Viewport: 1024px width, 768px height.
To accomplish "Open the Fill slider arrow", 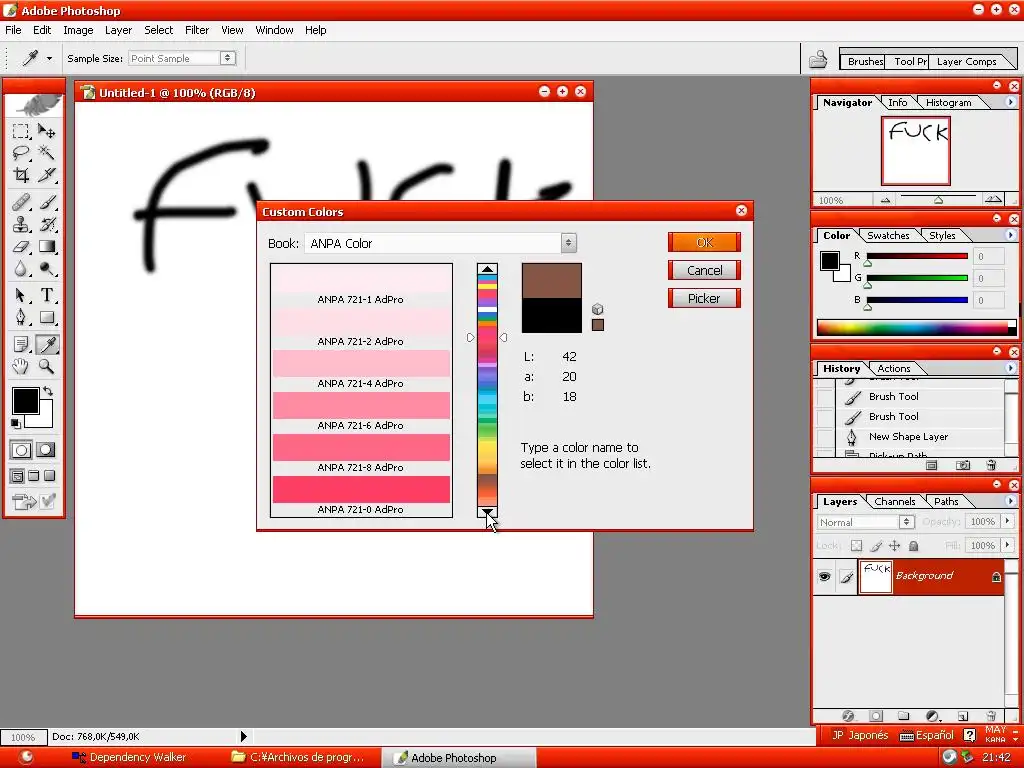I will pyautogui.click(x=1008, y=545).
